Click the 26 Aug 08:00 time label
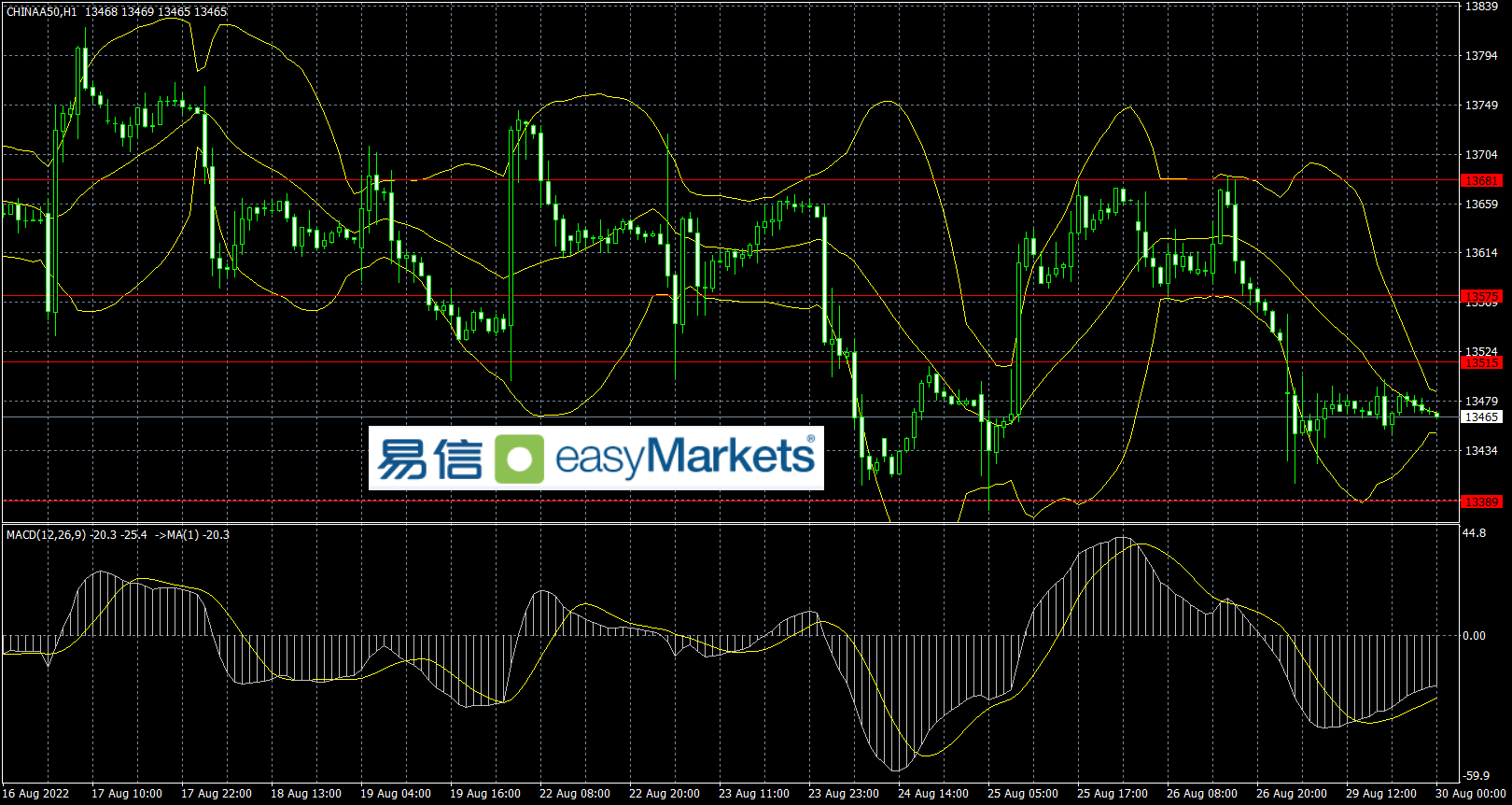 point(1202,794)
